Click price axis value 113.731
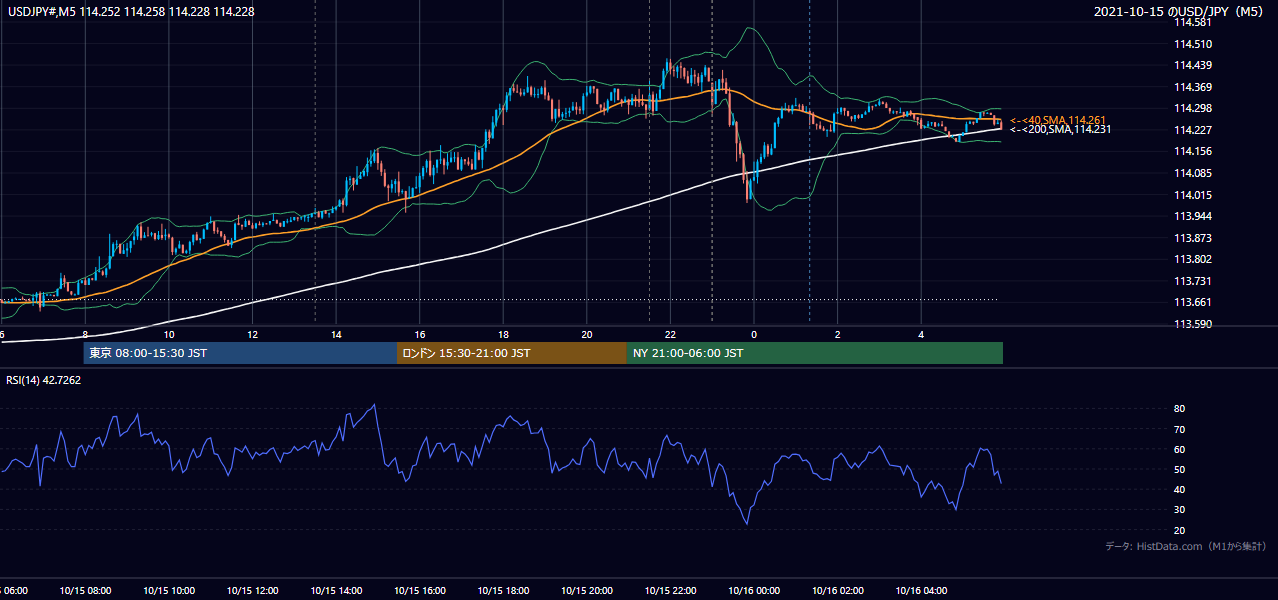 click(x=1193, y=281)
